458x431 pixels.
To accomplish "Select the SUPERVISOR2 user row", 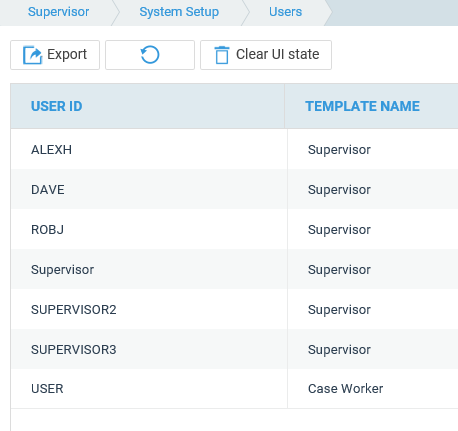I will tap(234, 309).
